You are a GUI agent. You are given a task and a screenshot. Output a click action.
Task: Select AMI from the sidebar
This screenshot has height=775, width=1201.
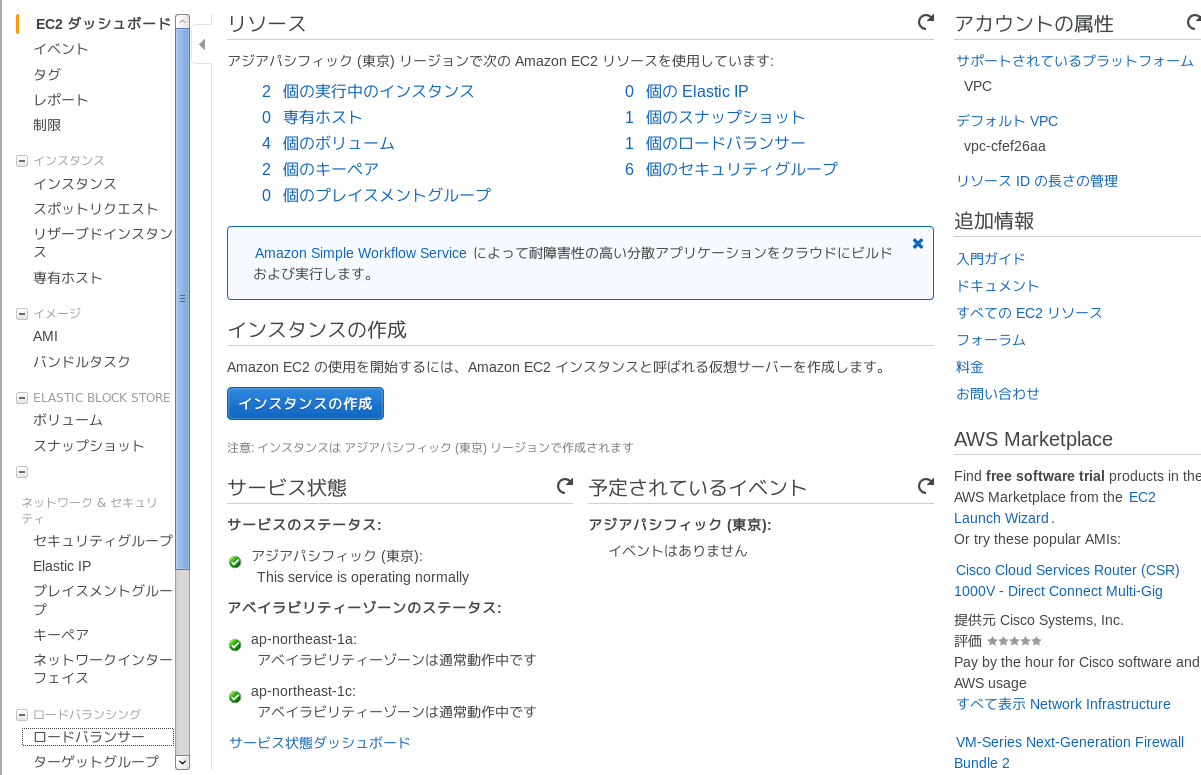pos(45,336)
